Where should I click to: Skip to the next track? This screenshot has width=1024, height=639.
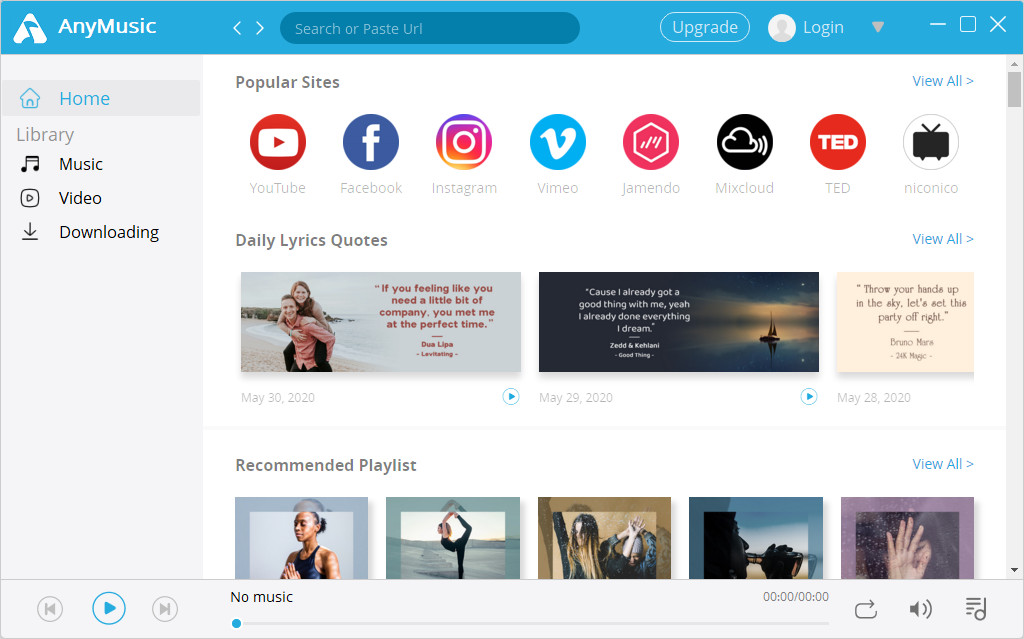point(165,609)
